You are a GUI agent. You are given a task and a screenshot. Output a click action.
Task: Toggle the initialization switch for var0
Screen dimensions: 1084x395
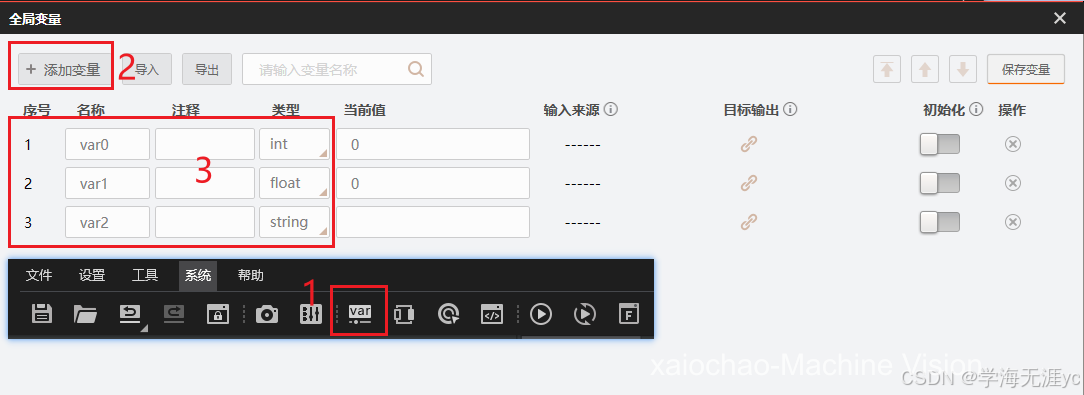coord(940,144)
